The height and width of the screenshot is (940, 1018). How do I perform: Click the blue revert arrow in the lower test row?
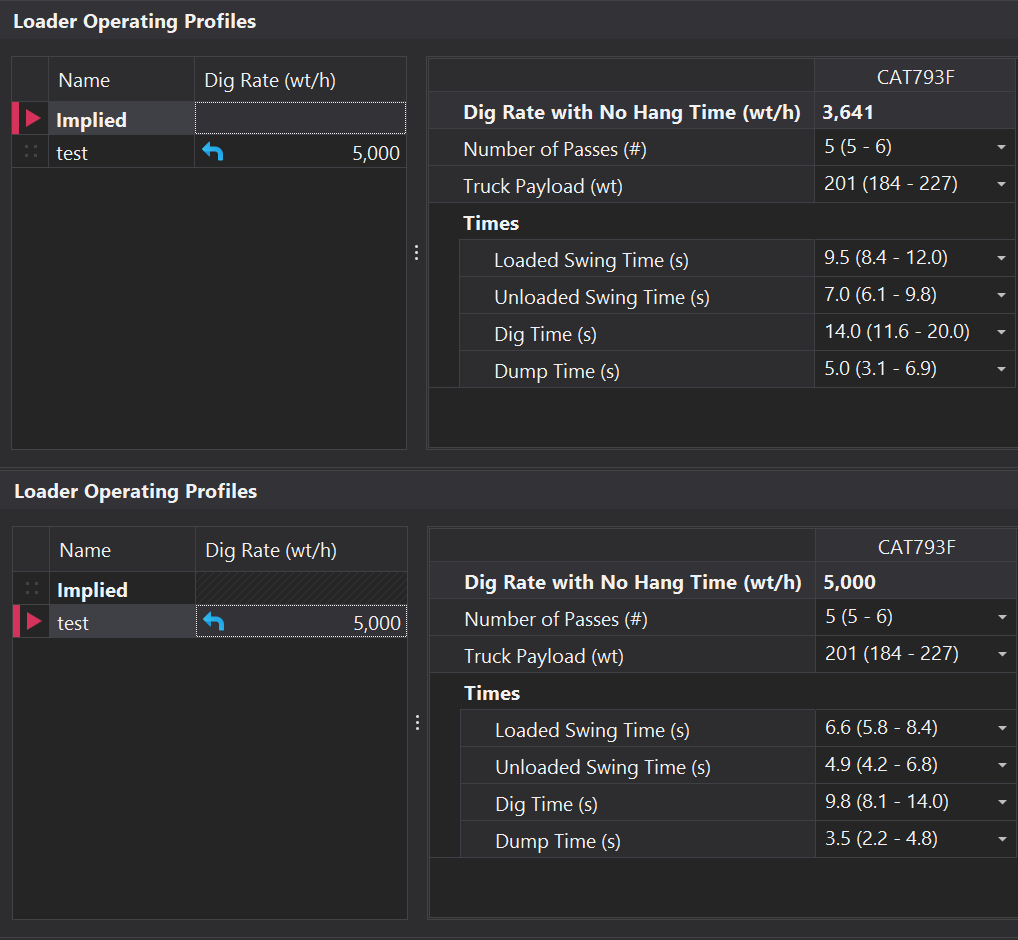click(x=214, y=622)
